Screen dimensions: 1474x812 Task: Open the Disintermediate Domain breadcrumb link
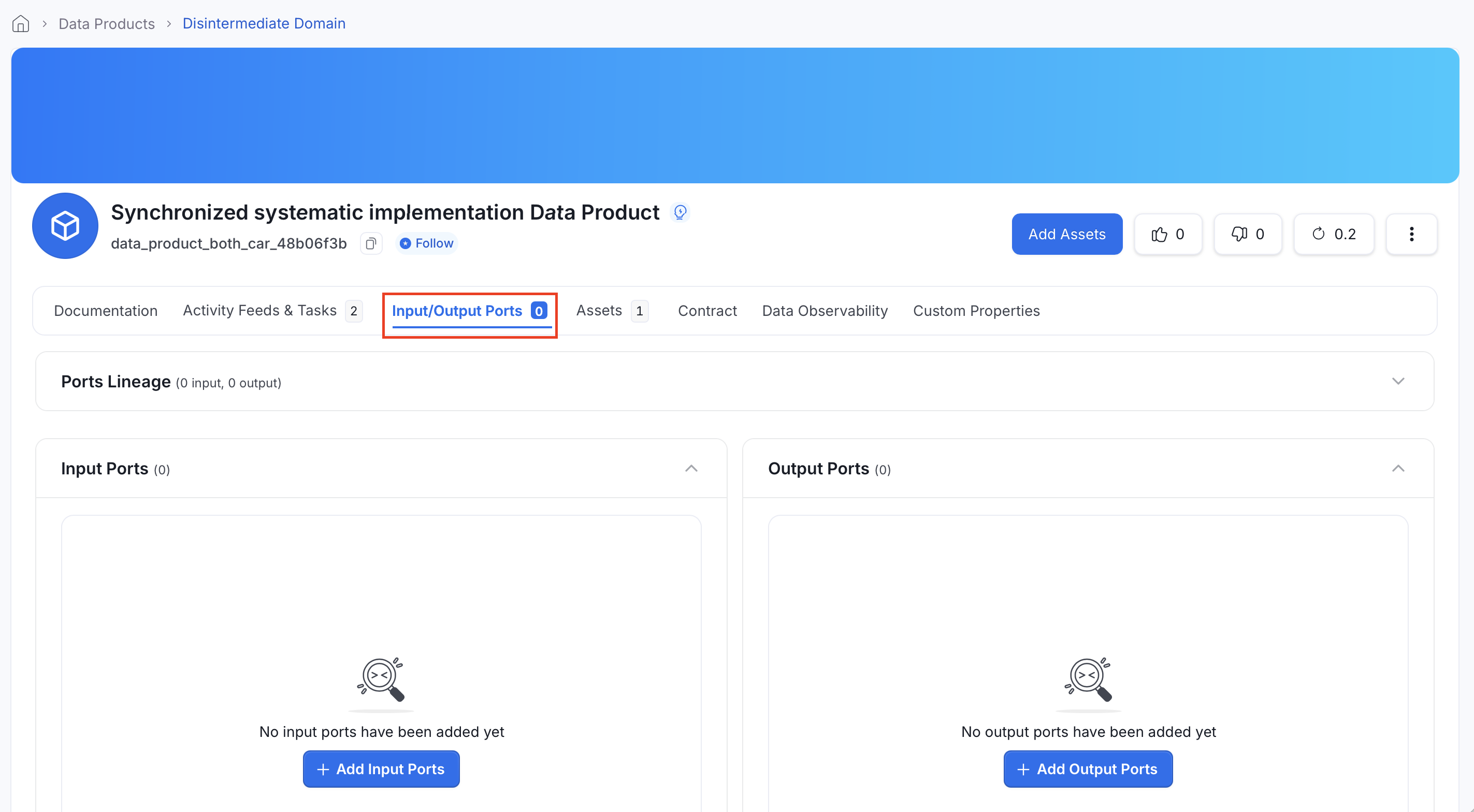pyautogui.click(x=264, y=23)
